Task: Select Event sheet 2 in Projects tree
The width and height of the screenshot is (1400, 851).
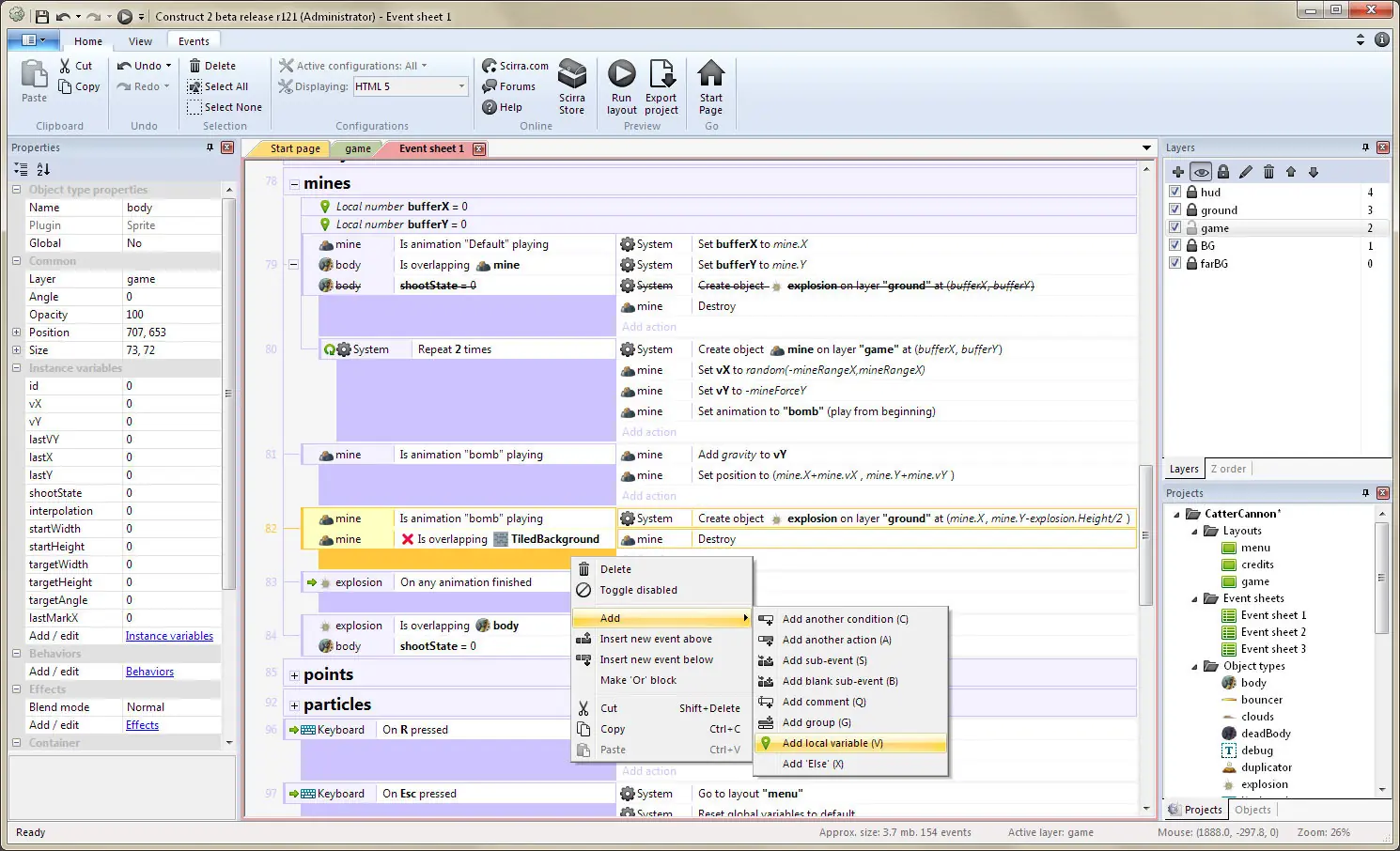Action: click(x=1273, y=632)
